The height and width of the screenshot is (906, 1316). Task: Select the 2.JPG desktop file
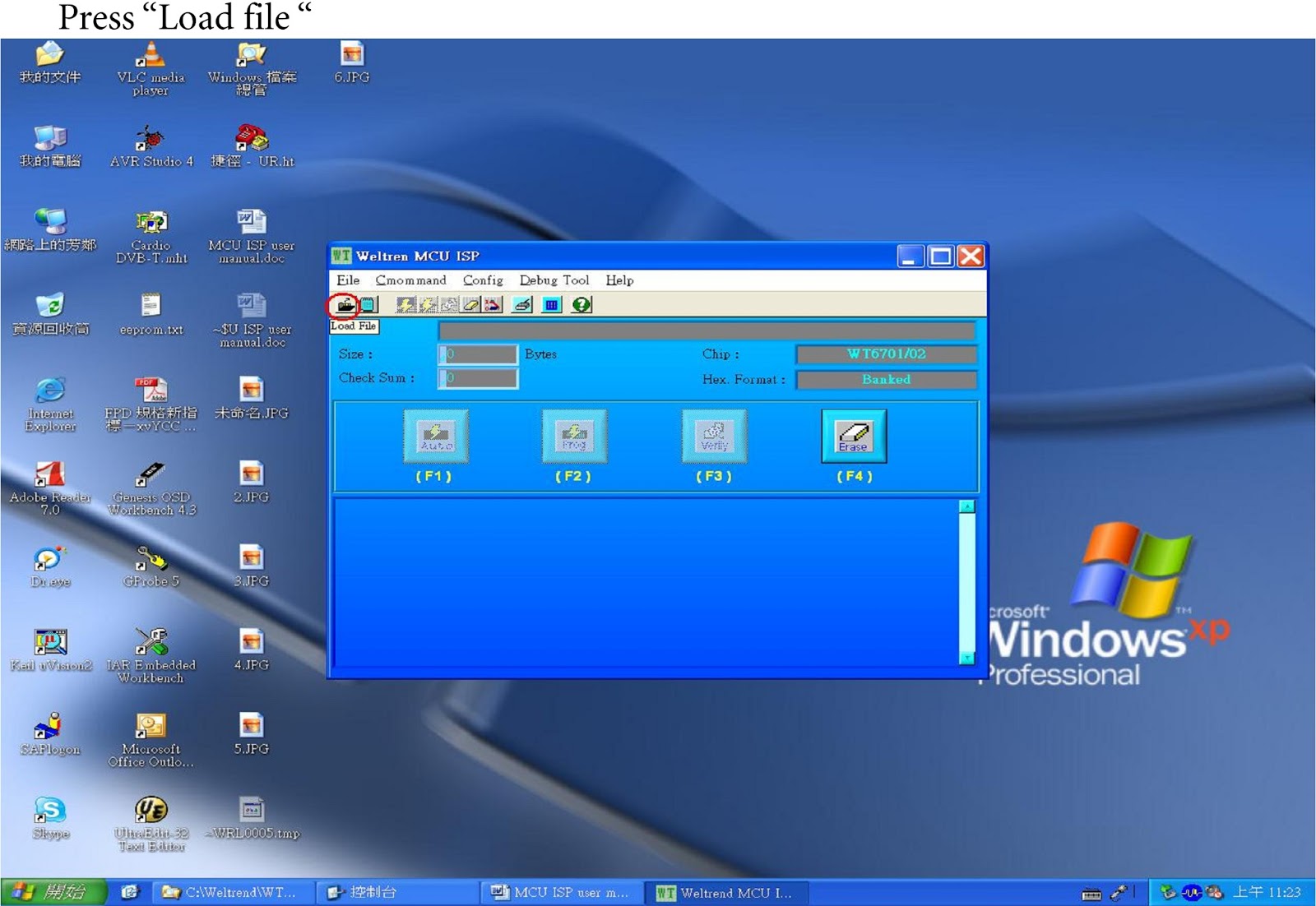point(252,482)
